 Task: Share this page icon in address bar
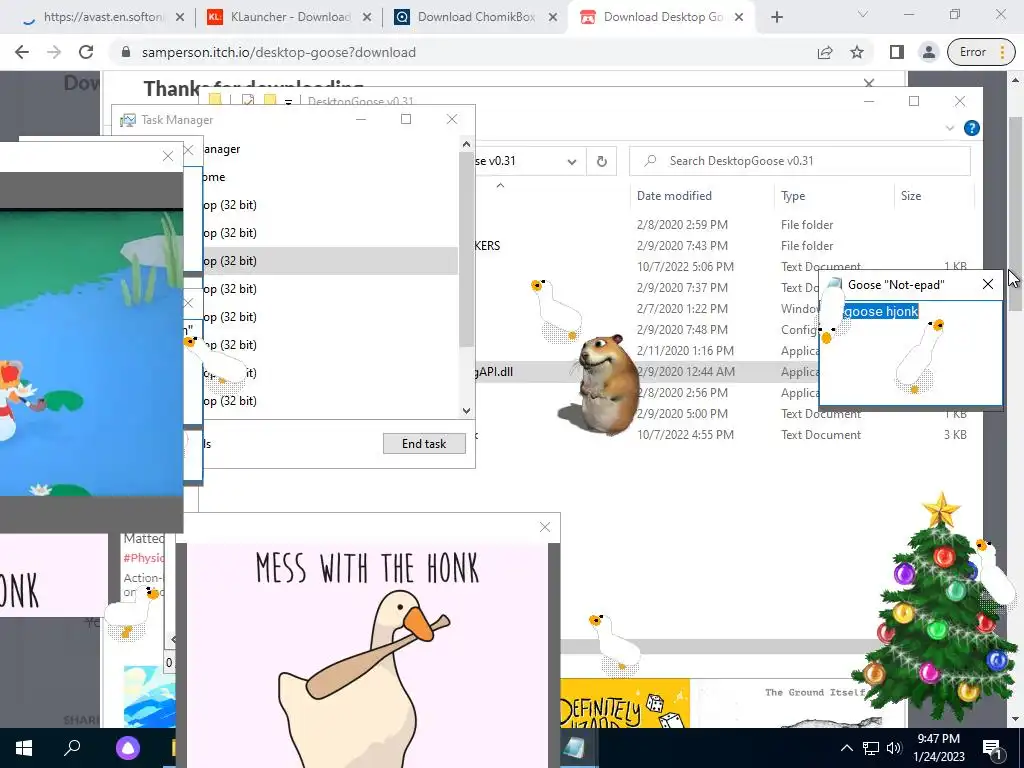coord(825,52)
